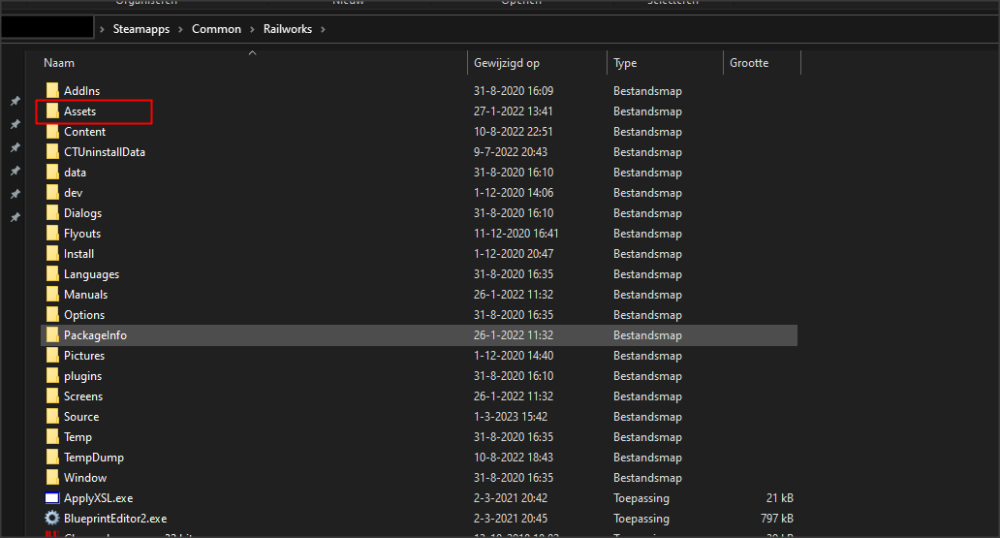Image resolution: width=1000 pixels, height=538 pixels.
Task: Expand chevron after Steamapps in address bar
Action: (180, 29)
